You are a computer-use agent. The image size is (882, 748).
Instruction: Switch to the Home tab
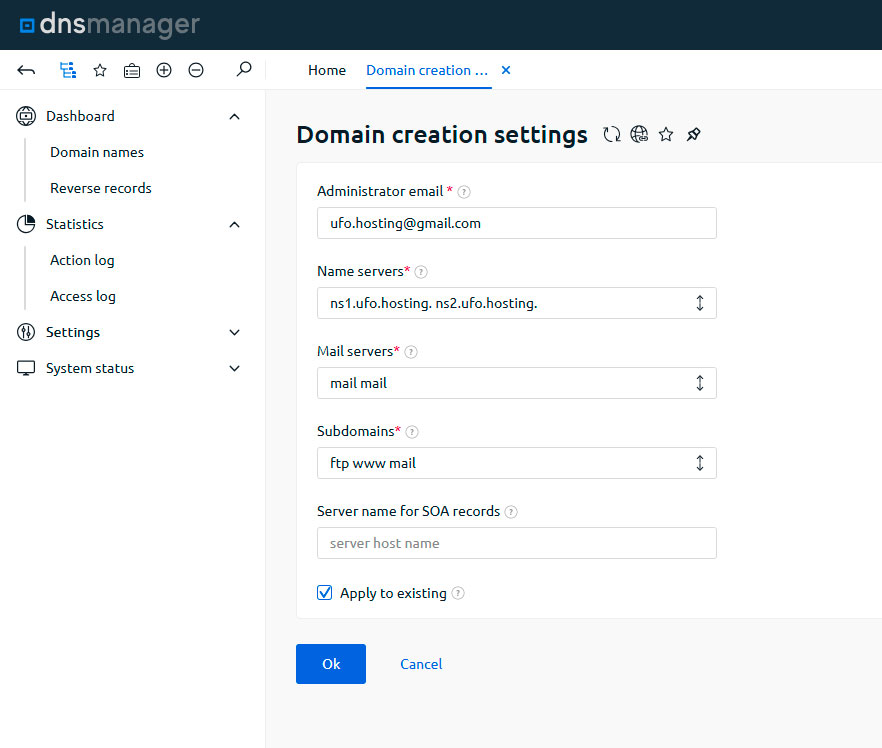pyautogui.click(x=327, y=70)
